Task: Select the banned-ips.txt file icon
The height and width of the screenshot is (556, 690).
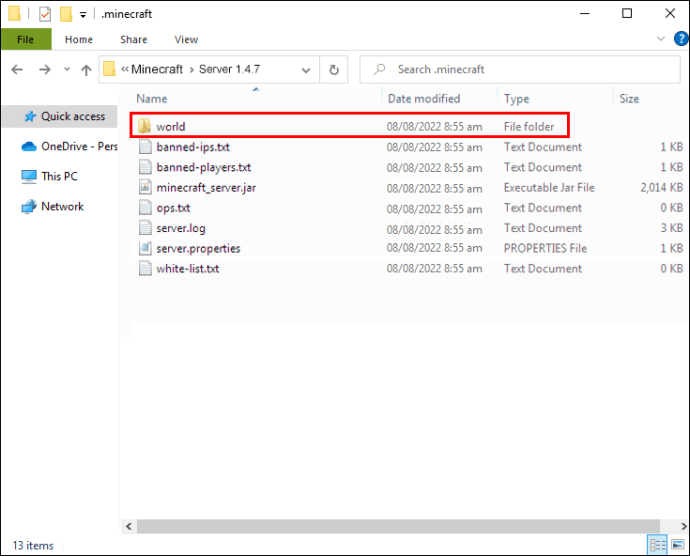Action: [145, 147]
